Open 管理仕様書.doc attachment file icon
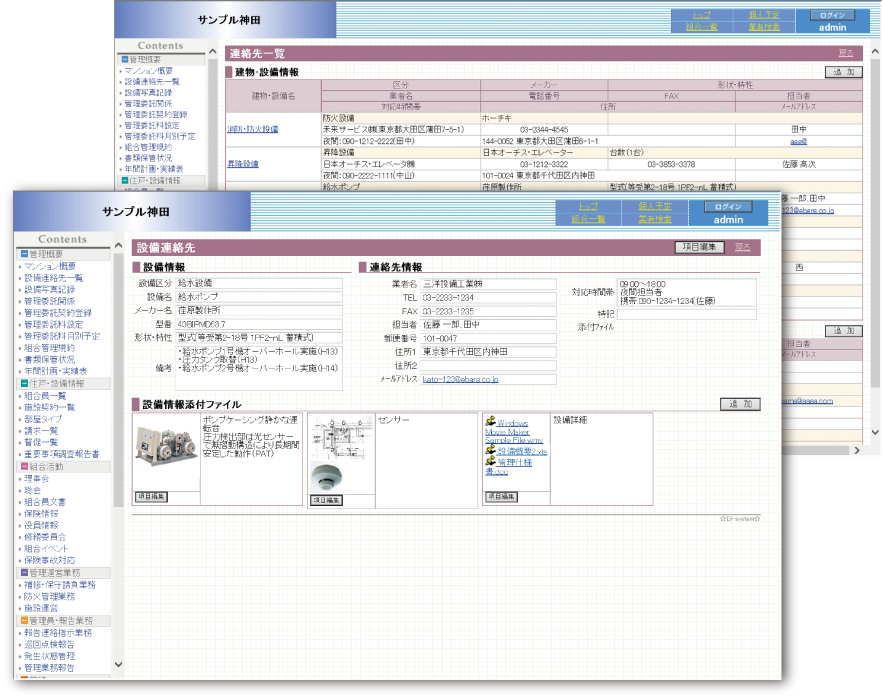 490,461
